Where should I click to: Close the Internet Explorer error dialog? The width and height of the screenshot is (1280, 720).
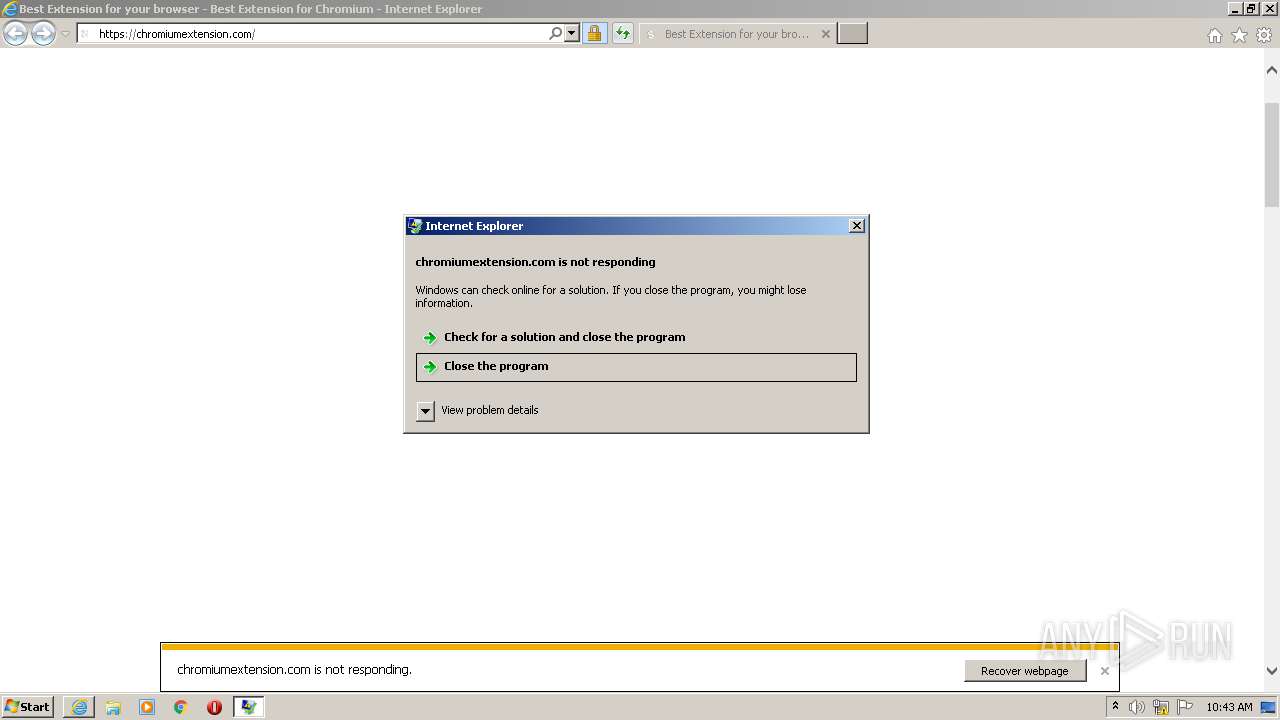click(857, 226)
